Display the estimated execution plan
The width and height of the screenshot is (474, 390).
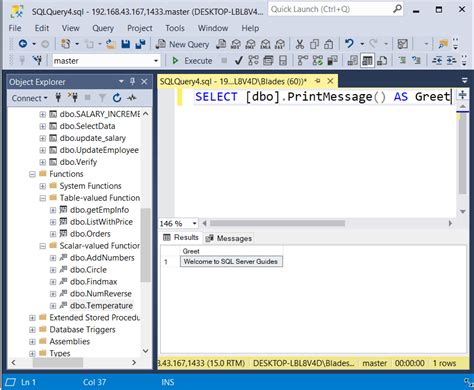pos(253,61)
